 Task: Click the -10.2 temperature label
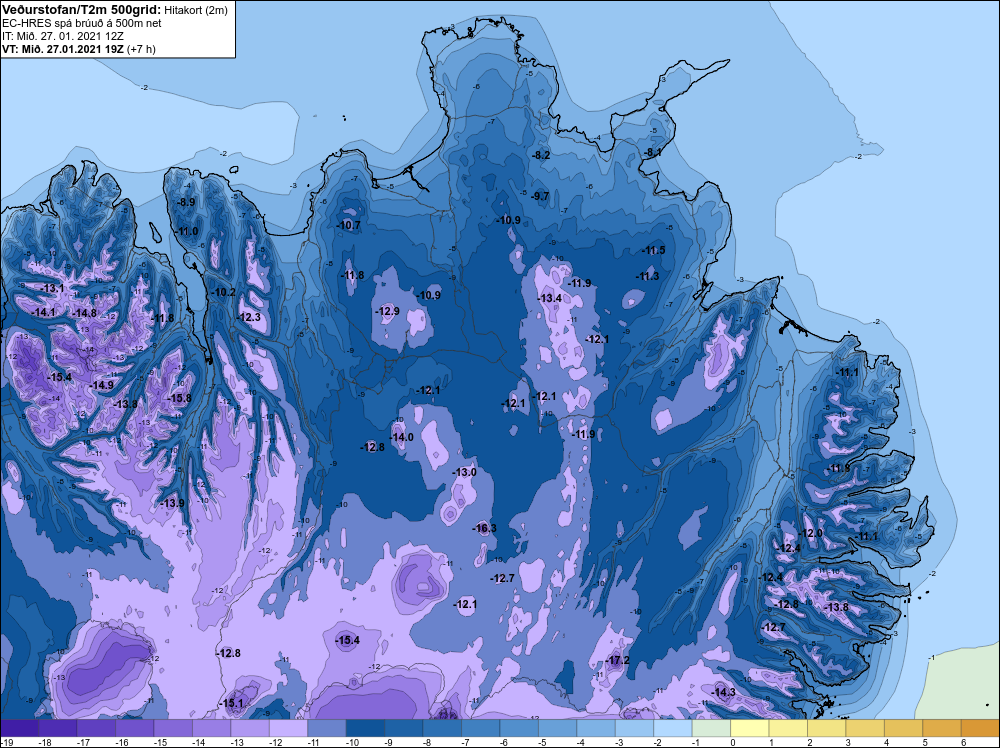click(224, 292)
